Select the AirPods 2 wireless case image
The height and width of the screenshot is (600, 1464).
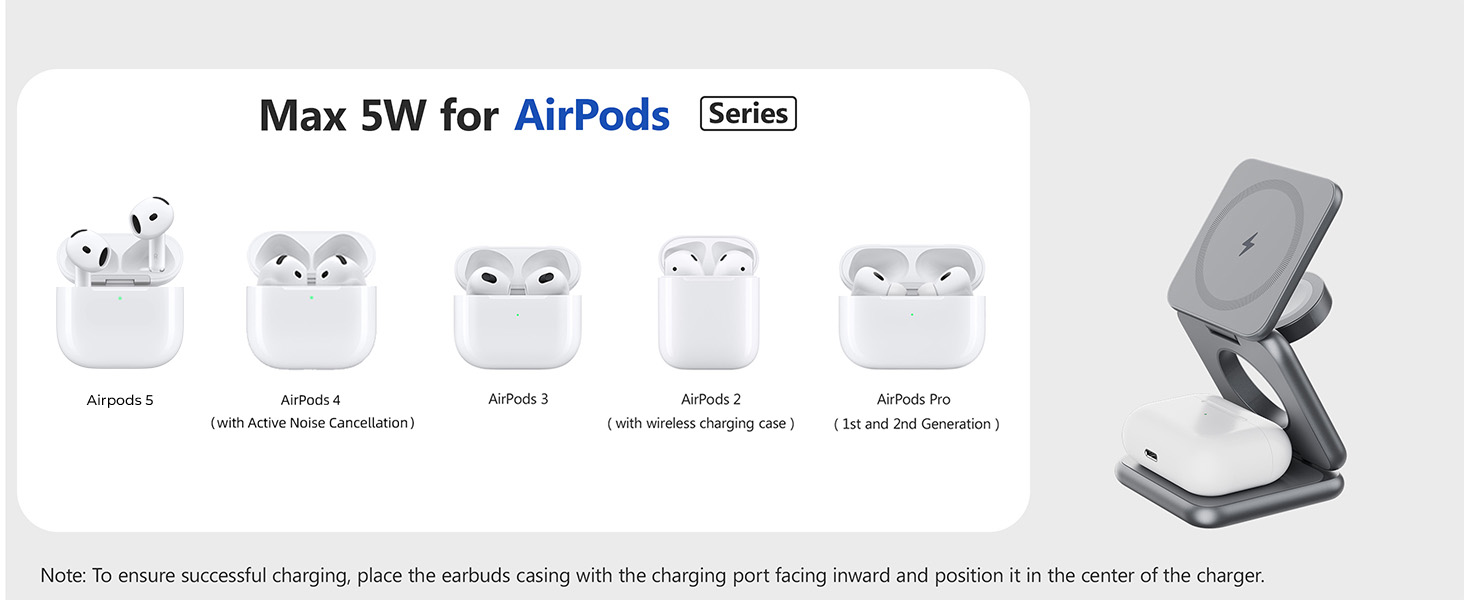[709, 303]
